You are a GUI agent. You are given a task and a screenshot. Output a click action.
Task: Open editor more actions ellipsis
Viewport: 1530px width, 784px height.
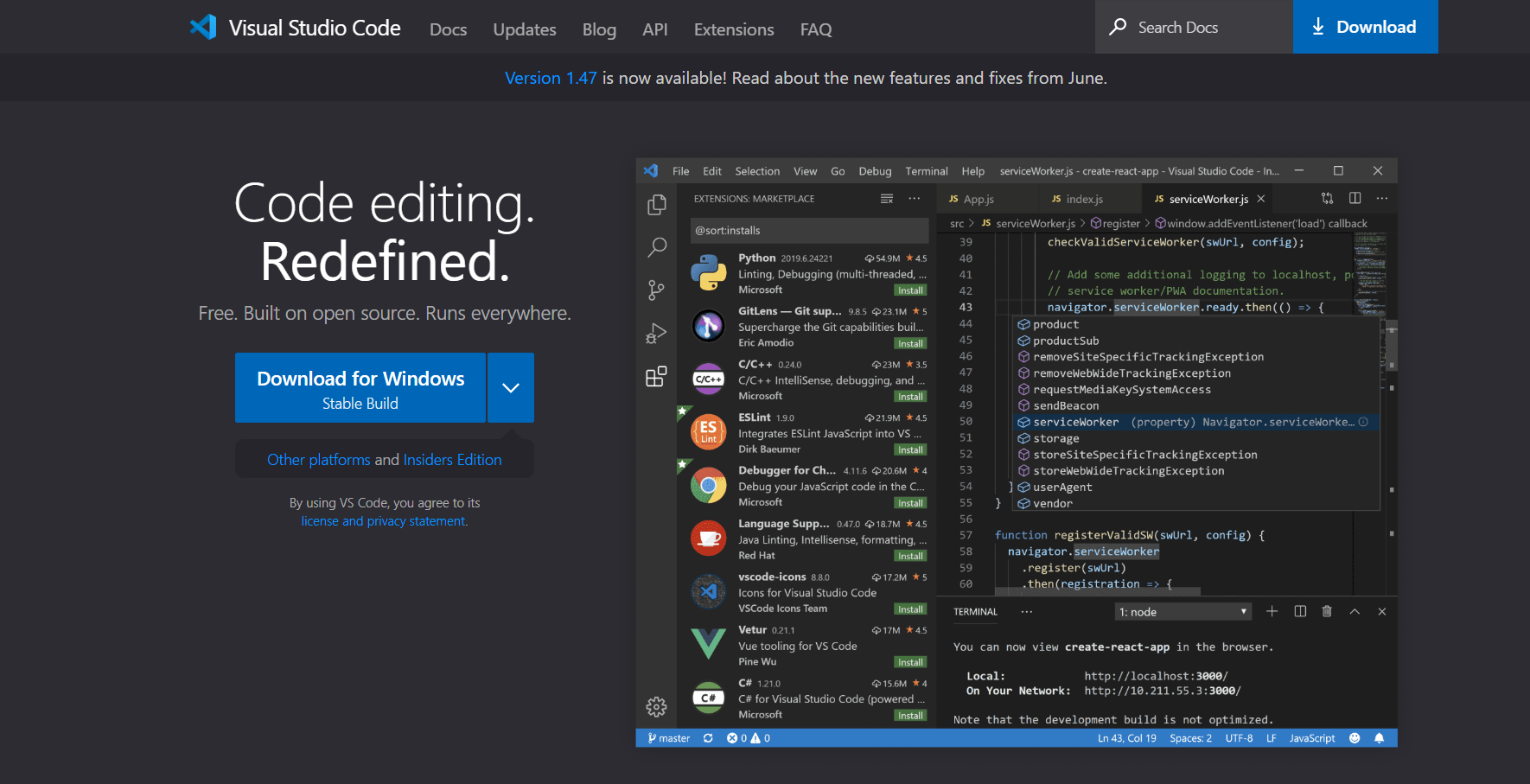pyautogui.click(x=1382, y=198)
